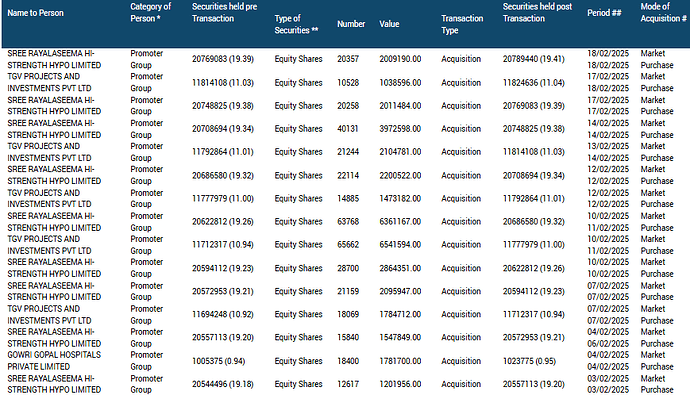Select number cell 40131
Image resolution: width=690 pixels, height=395 pixels.
coord(348,128)
